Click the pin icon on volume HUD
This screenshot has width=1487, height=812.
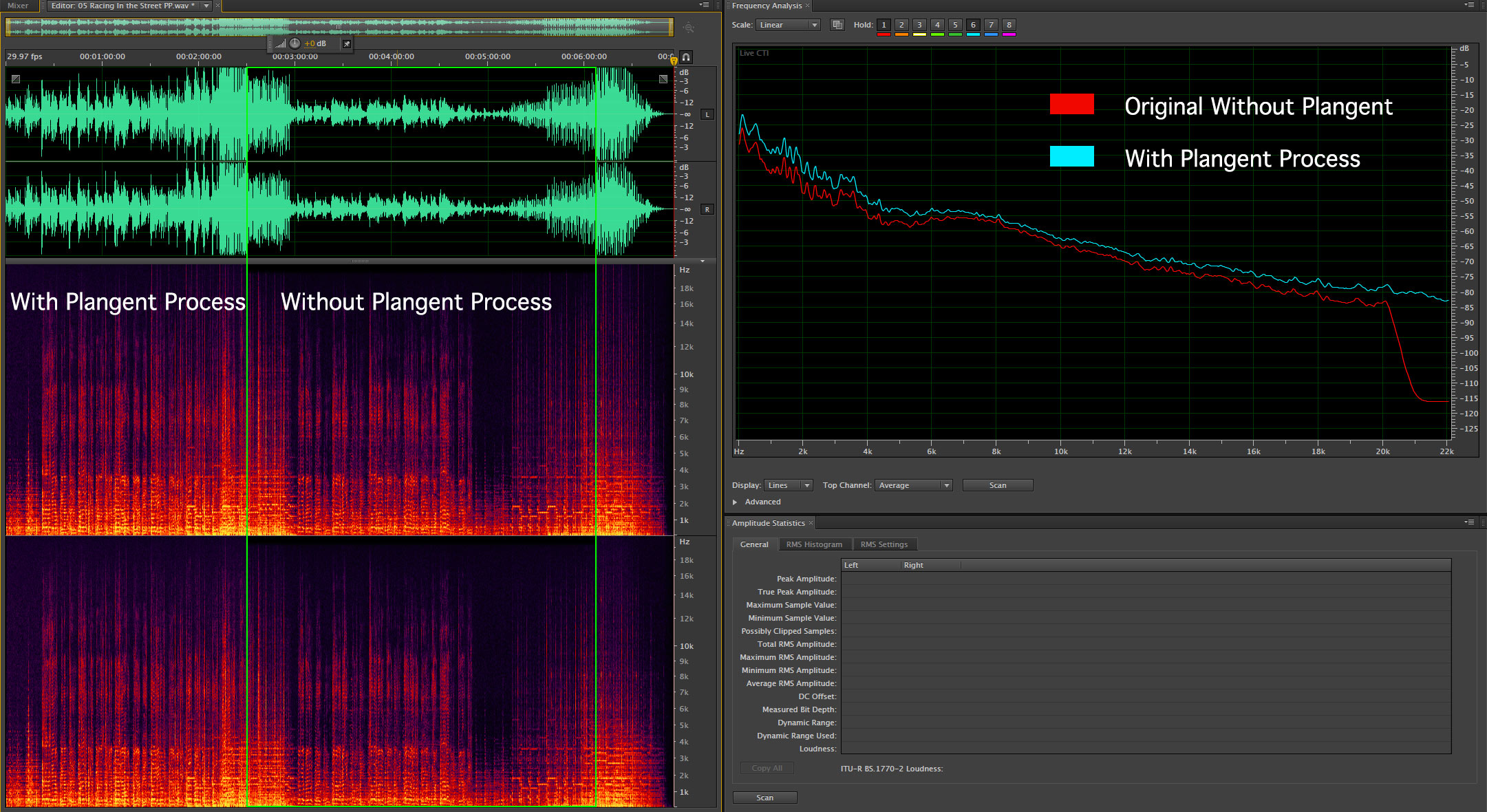tap(347, 44)
